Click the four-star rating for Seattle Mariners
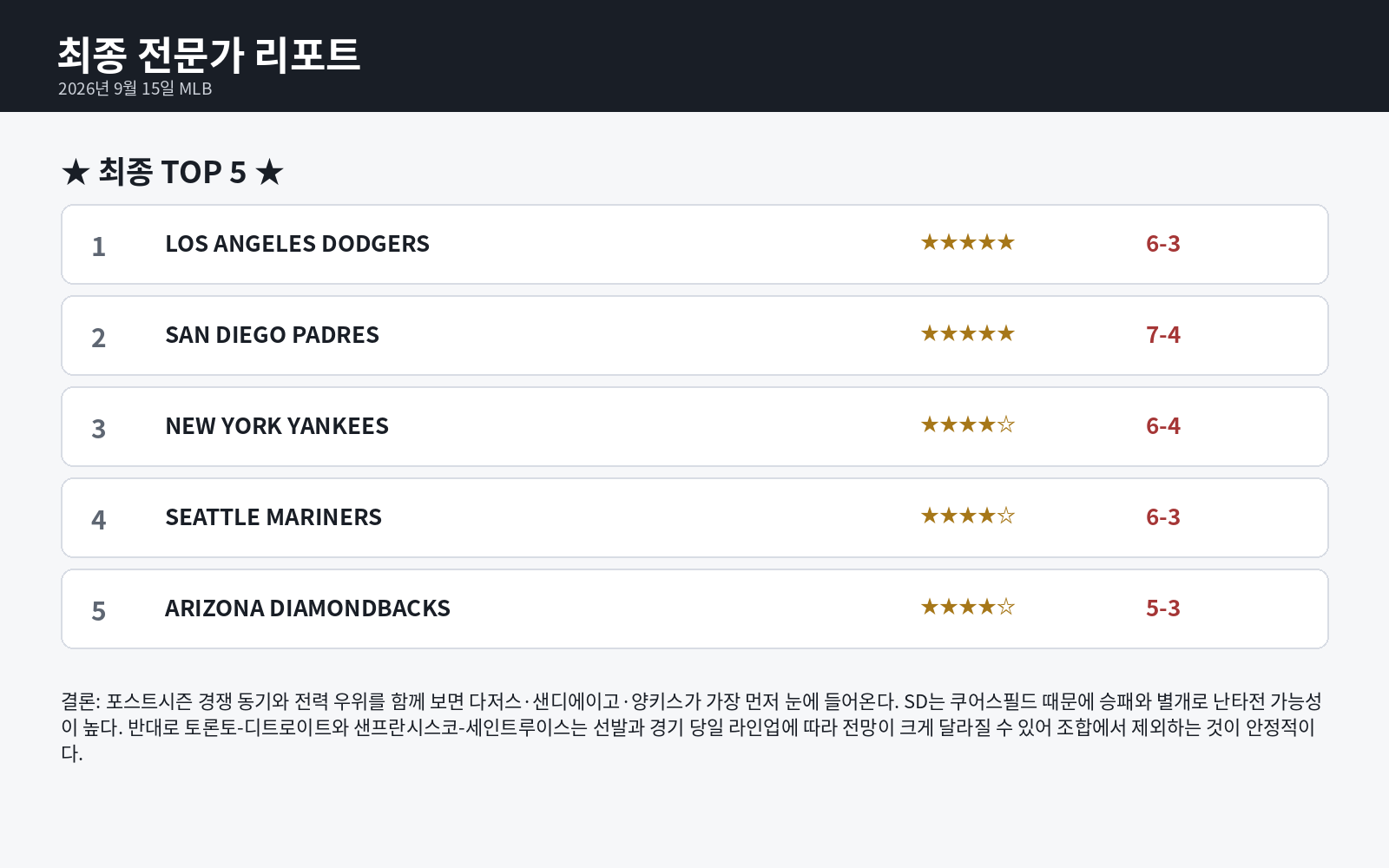The image size is (1389, 868). pyautogui.click(x=968, y=516)
